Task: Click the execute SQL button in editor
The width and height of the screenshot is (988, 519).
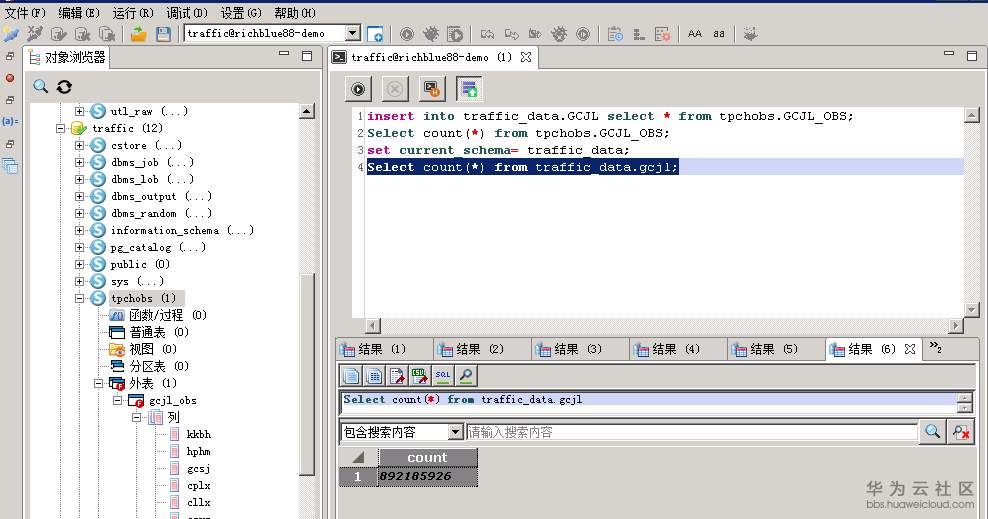Action: (358, 89)
